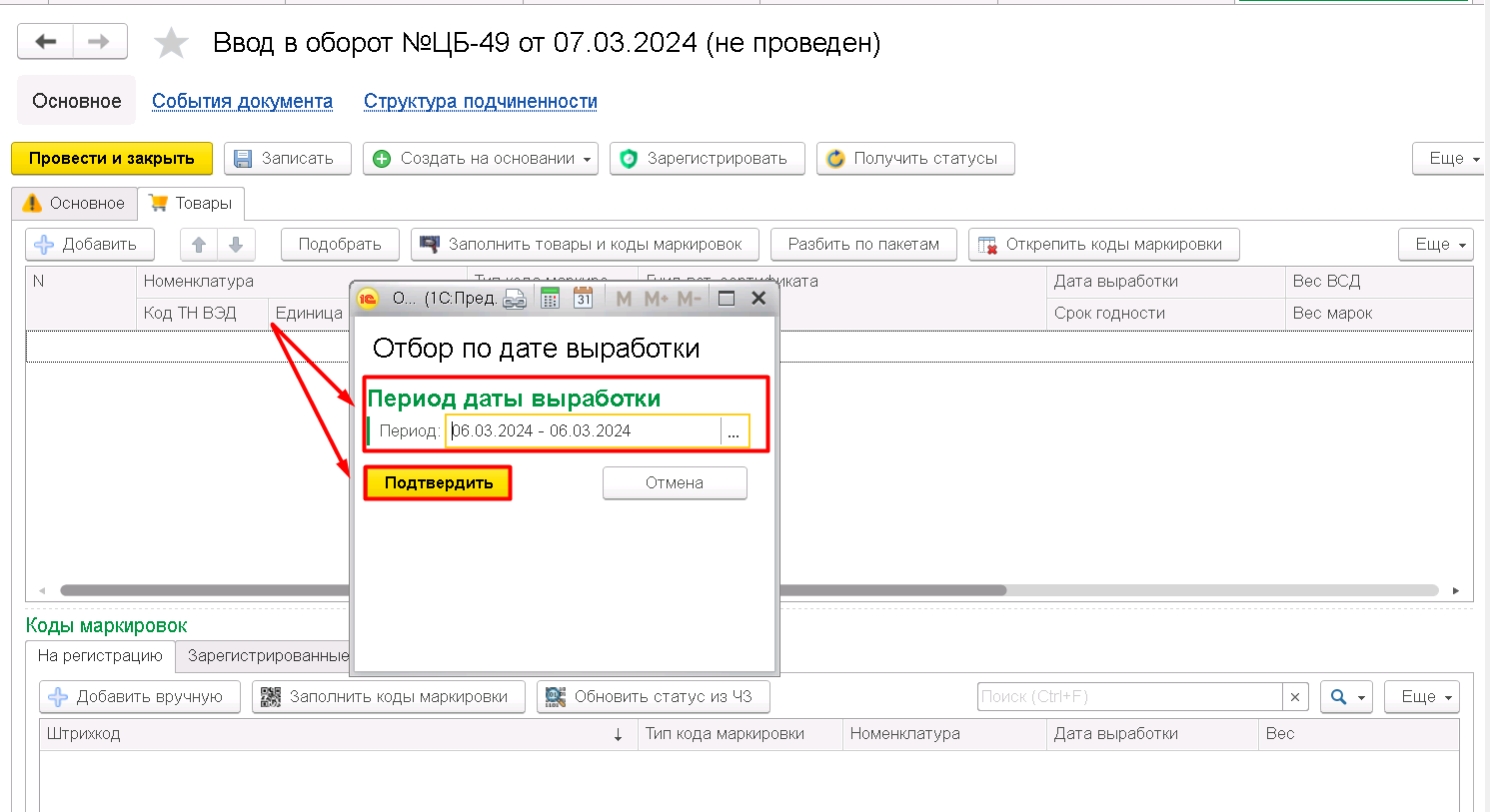Open period selection ellipsis button

click(x=734, y=431)
